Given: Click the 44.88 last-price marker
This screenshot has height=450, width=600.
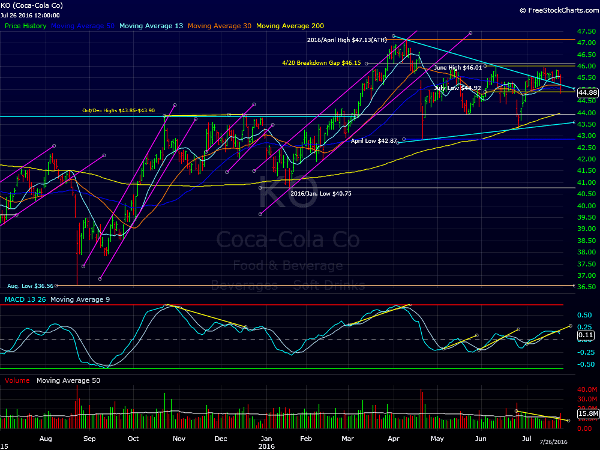Looking at the screenshot, I should point(587,93).
